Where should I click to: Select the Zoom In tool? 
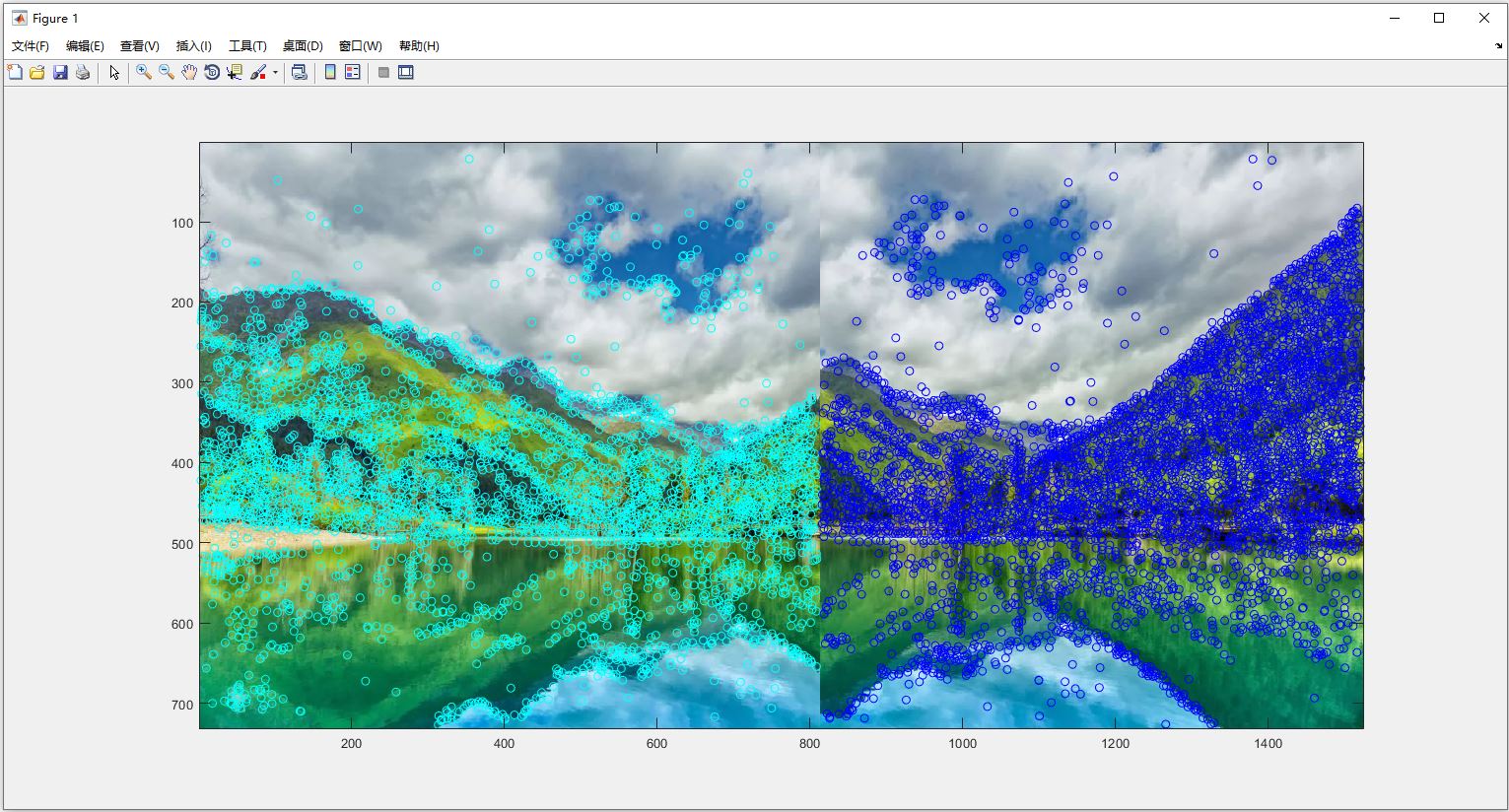pos(144,72)
